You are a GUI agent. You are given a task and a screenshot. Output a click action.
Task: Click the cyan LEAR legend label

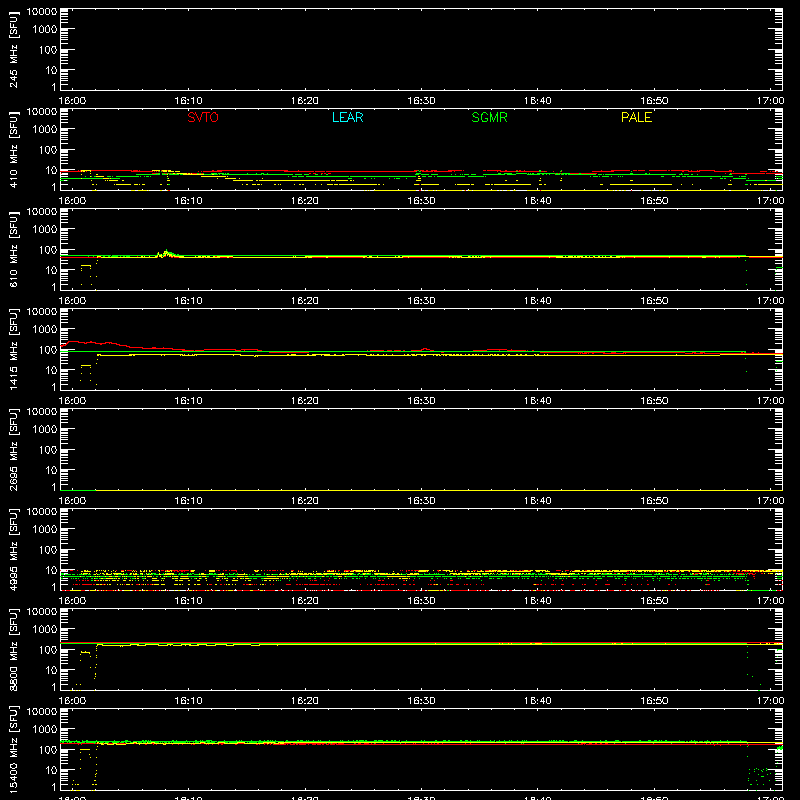pos(347,117)
